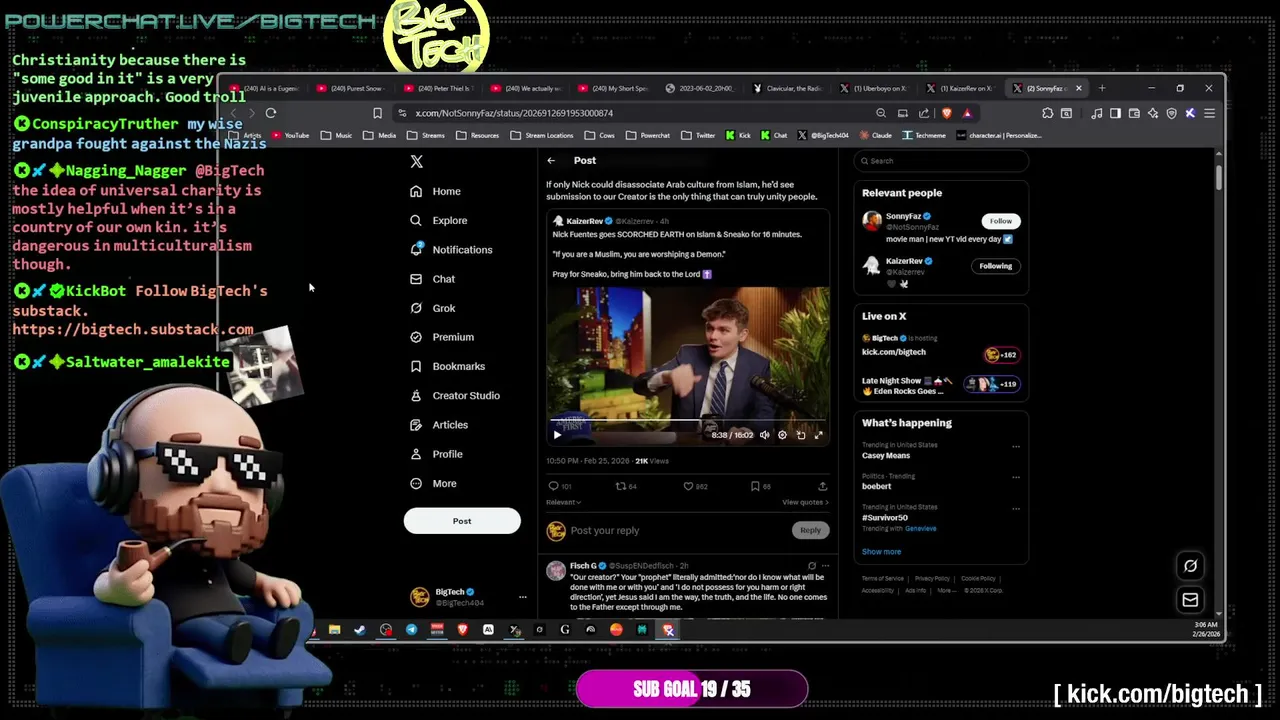
Task: Open Chat in the X sidebar
Action: [432, 279]
